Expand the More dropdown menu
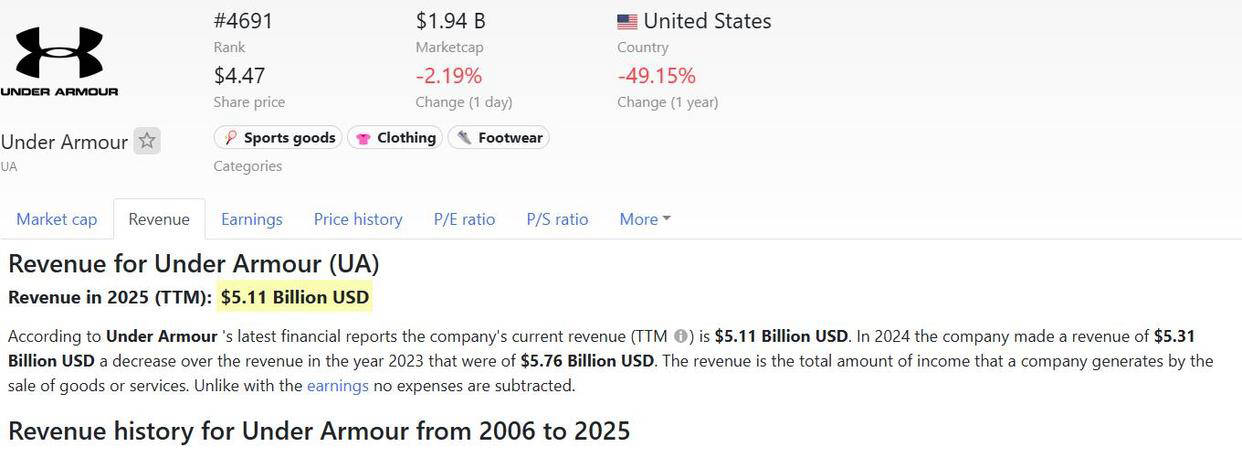 tap(644, 219)
